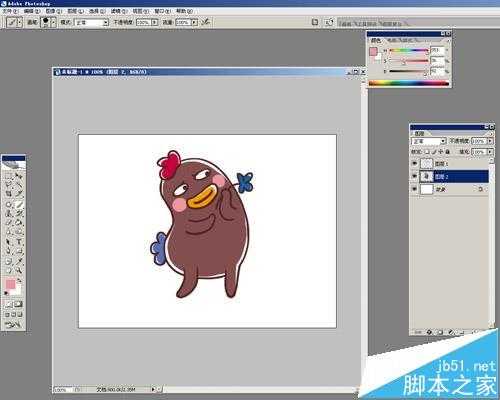Reset to default colors icon

pos(6,293)
